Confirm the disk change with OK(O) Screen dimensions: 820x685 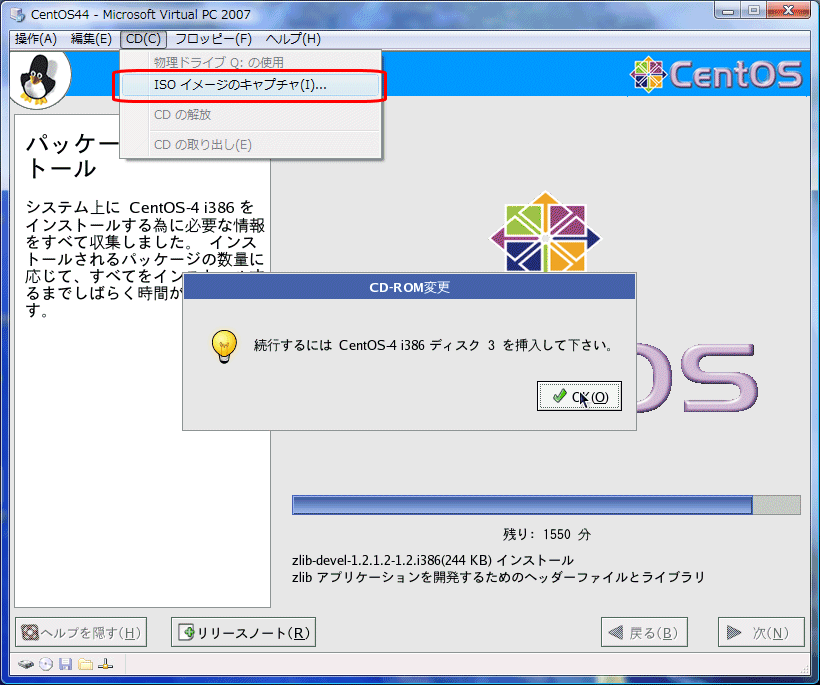click(579, 396)
